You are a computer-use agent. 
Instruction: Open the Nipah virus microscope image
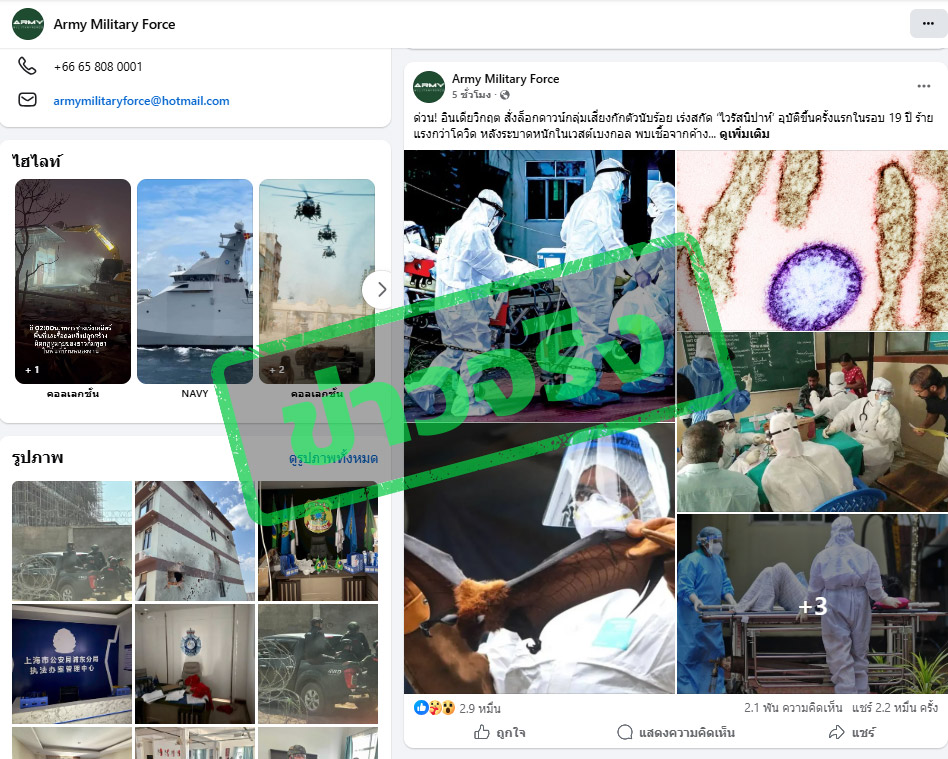click(x=812, y=240)
